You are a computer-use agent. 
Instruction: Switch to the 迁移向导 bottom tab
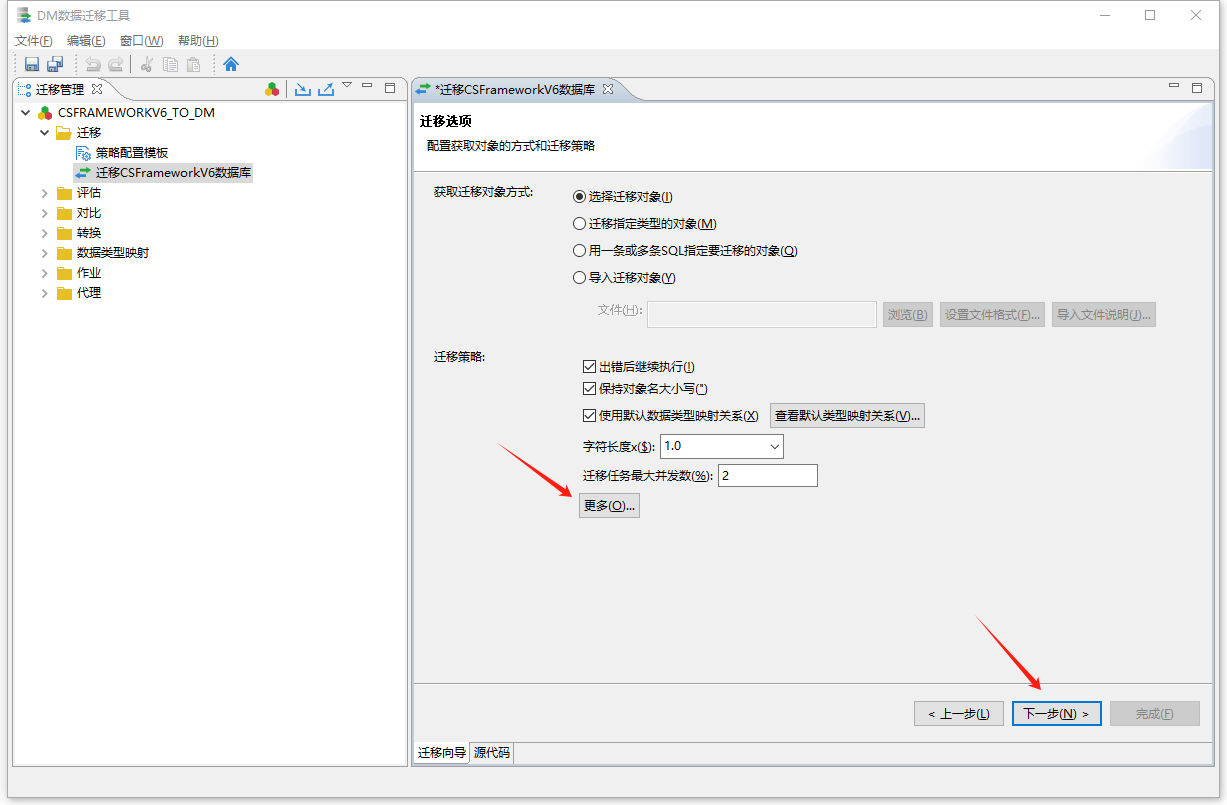(x=442, y=753)
